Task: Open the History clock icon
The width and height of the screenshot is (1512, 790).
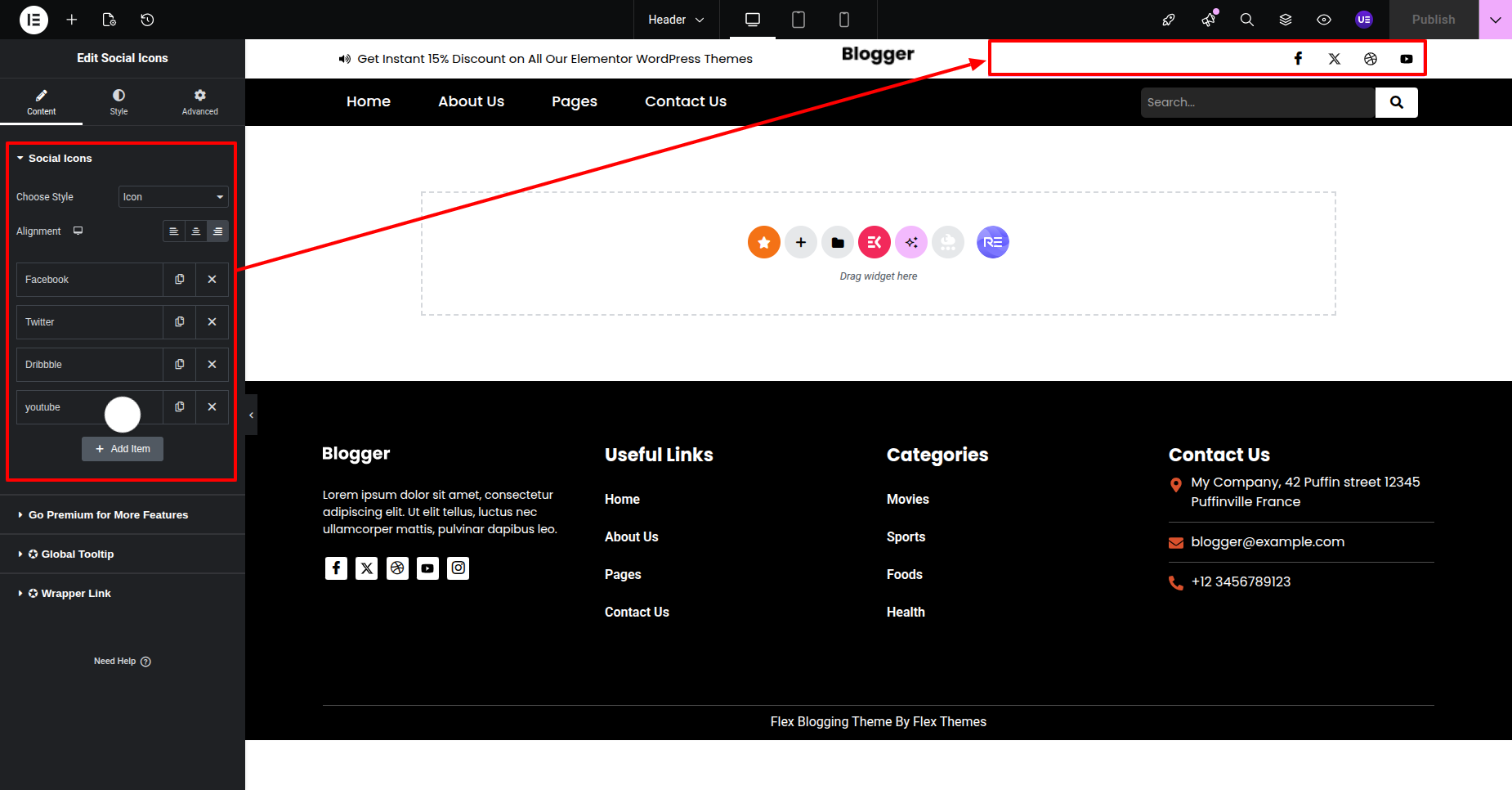Action: (147, 20)
